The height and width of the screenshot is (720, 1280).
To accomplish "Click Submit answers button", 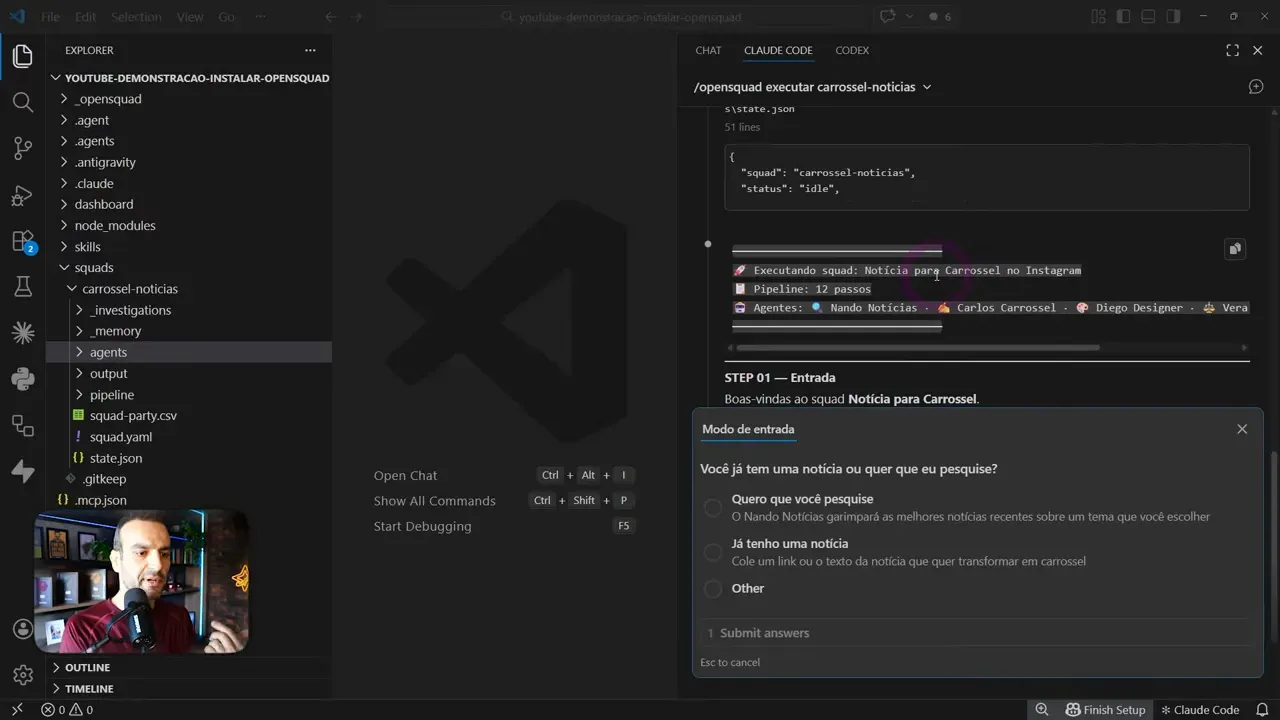I will pos(764,633).
